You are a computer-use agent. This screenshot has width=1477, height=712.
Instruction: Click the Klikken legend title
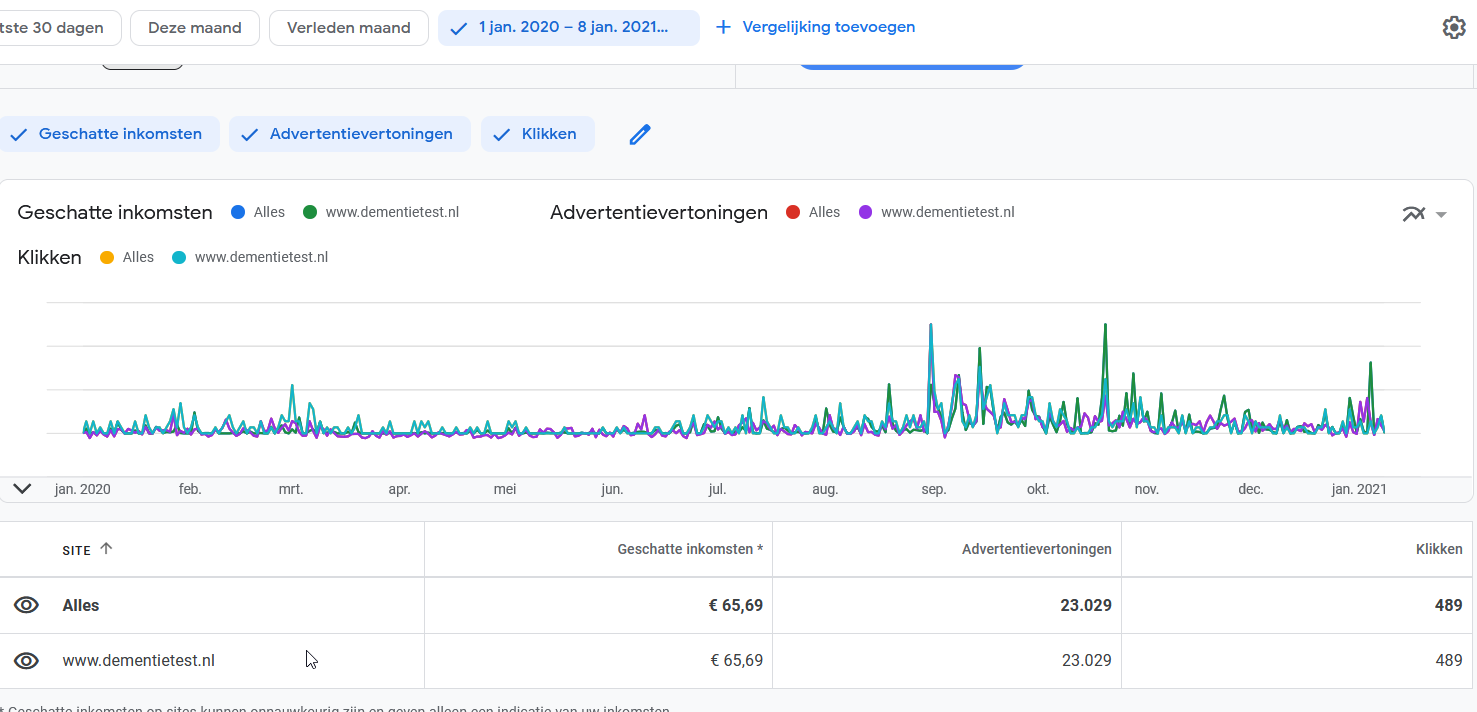[x=50, y=257]
